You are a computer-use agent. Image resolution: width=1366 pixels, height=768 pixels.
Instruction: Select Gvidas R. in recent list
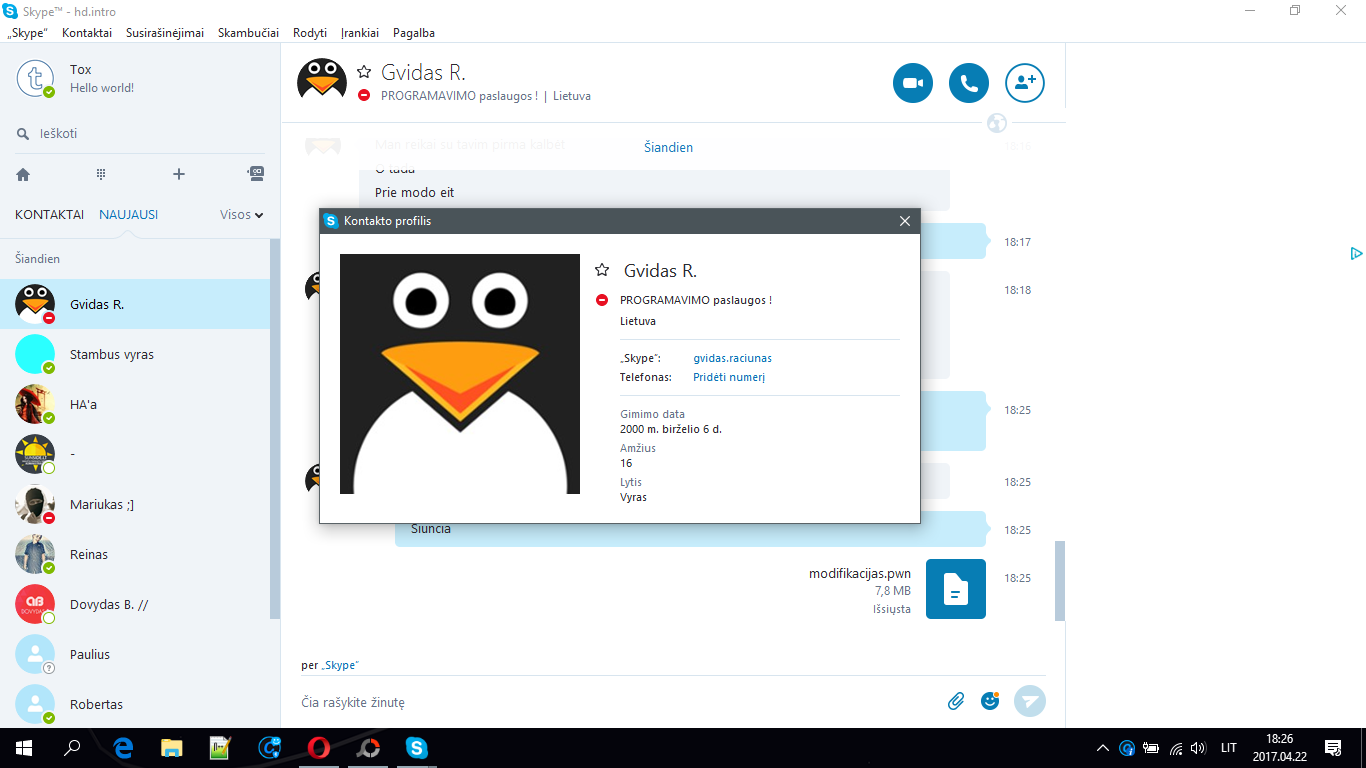click(x=135, y=304)
